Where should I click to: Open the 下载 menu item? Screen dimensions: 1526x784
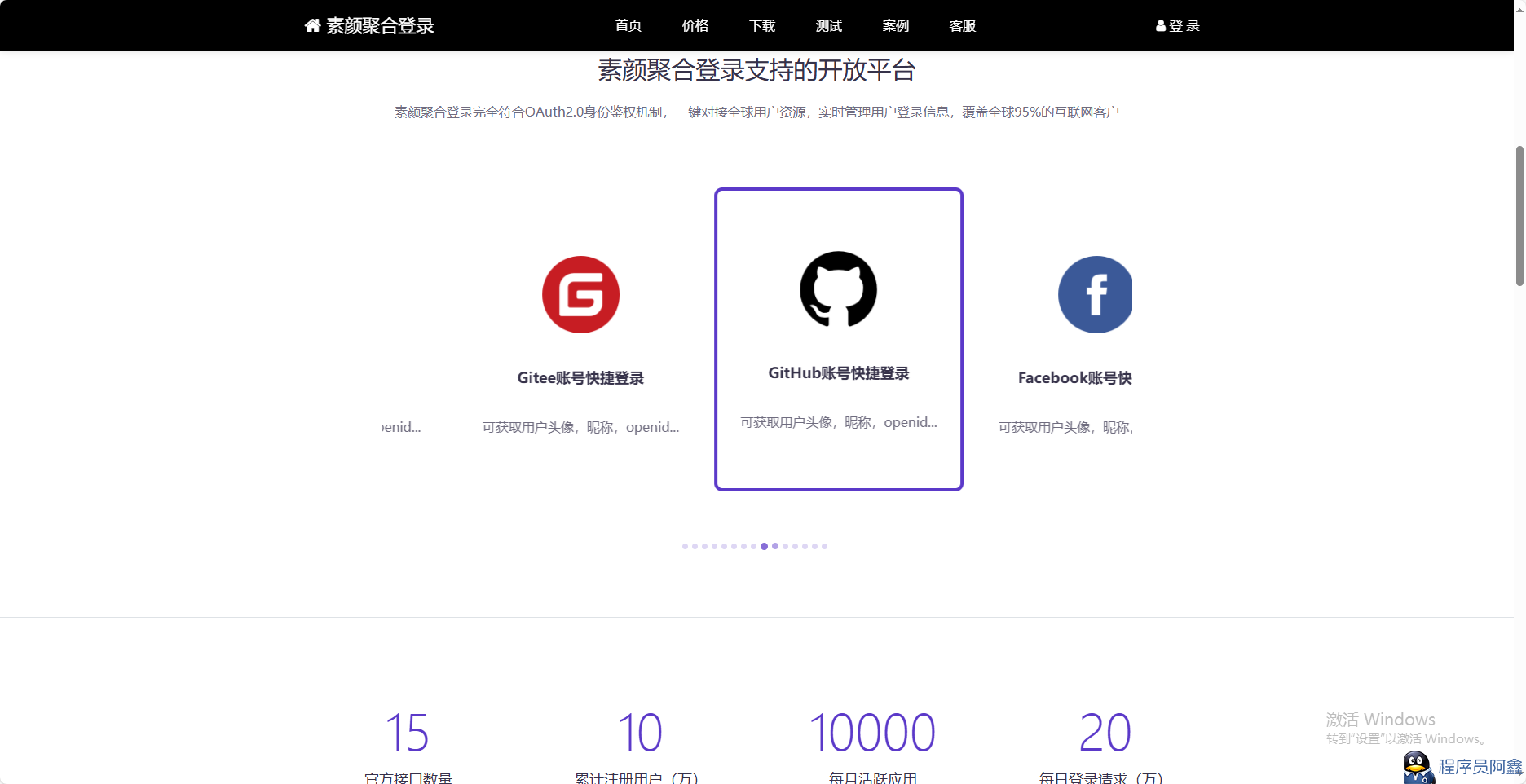762,25
